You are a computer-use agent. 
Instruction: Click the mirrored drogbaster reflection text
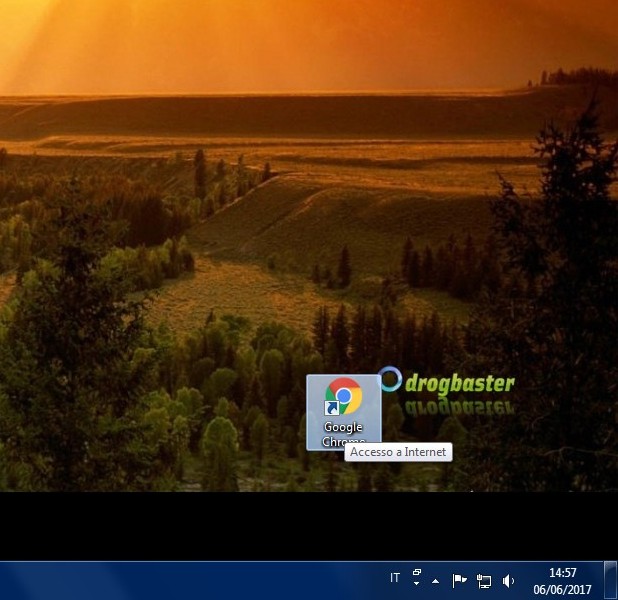(x=460, y=404)
